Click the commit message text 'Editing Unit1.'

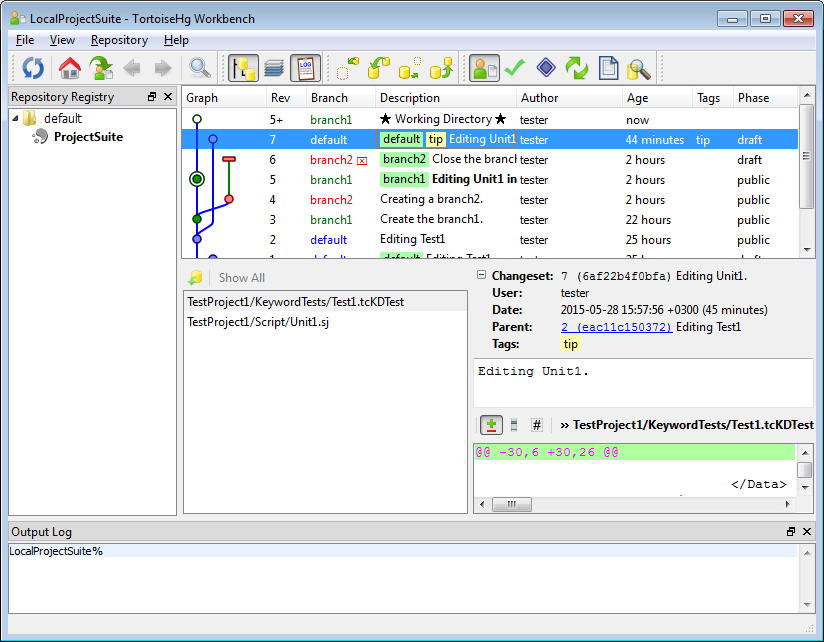click(533, 371)
